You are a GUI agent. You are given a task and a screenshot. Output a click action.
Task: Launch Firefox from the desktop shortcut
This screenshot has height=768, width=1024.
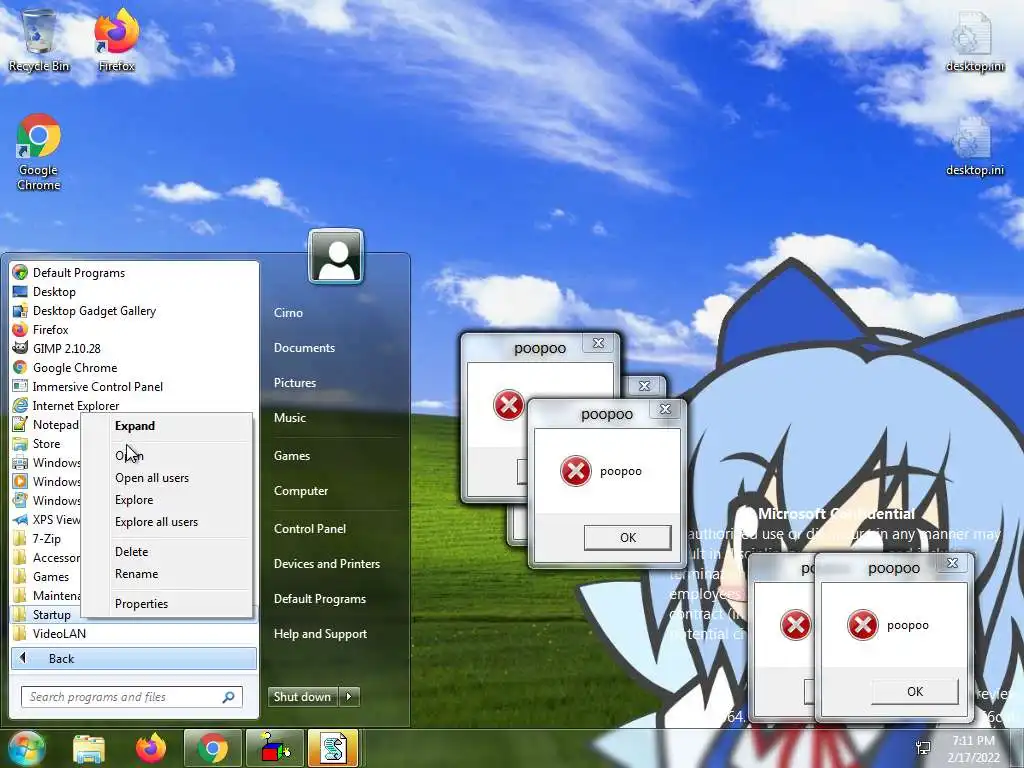coord(116,40)
